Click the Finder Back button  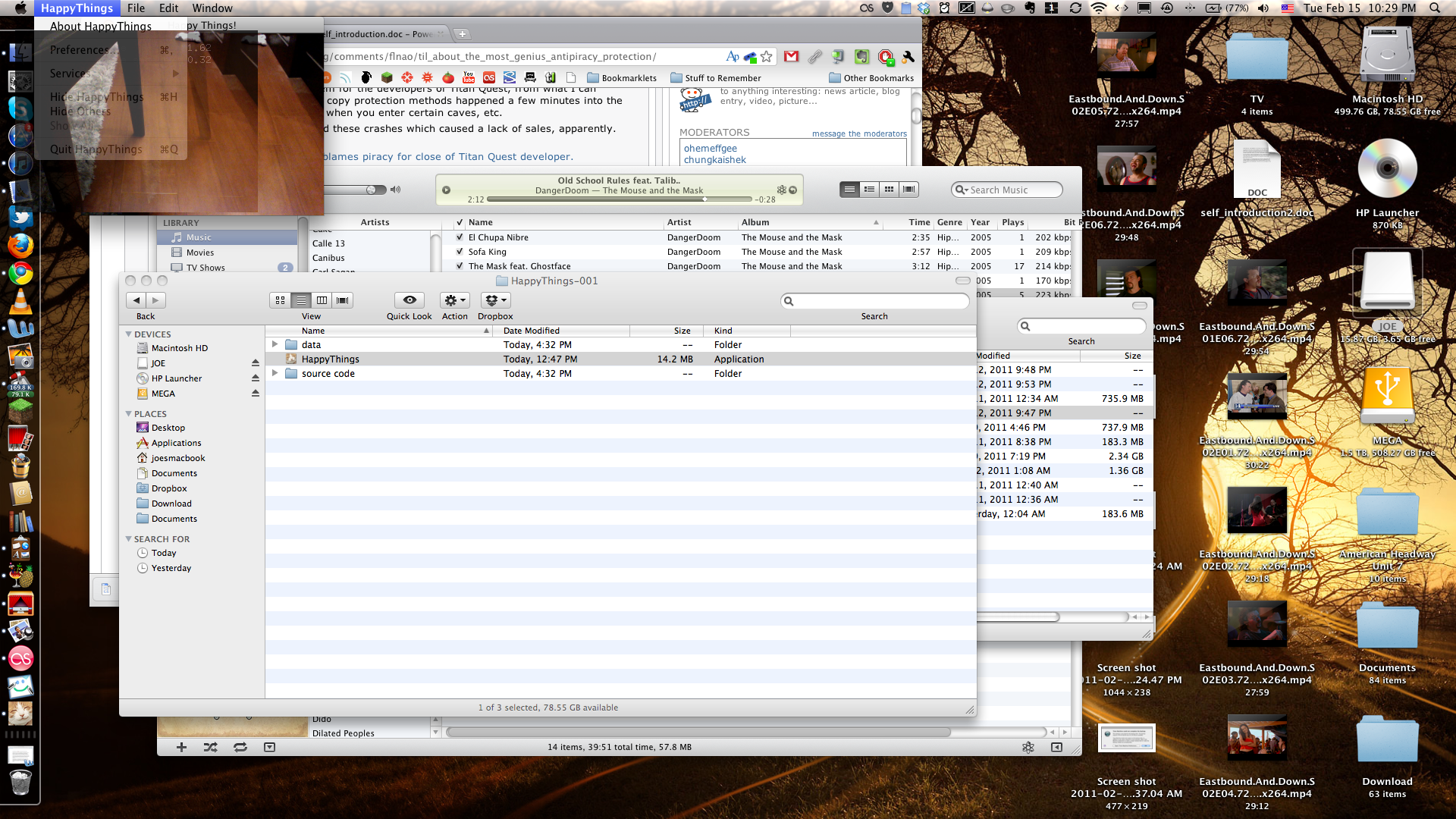point(136,300)
